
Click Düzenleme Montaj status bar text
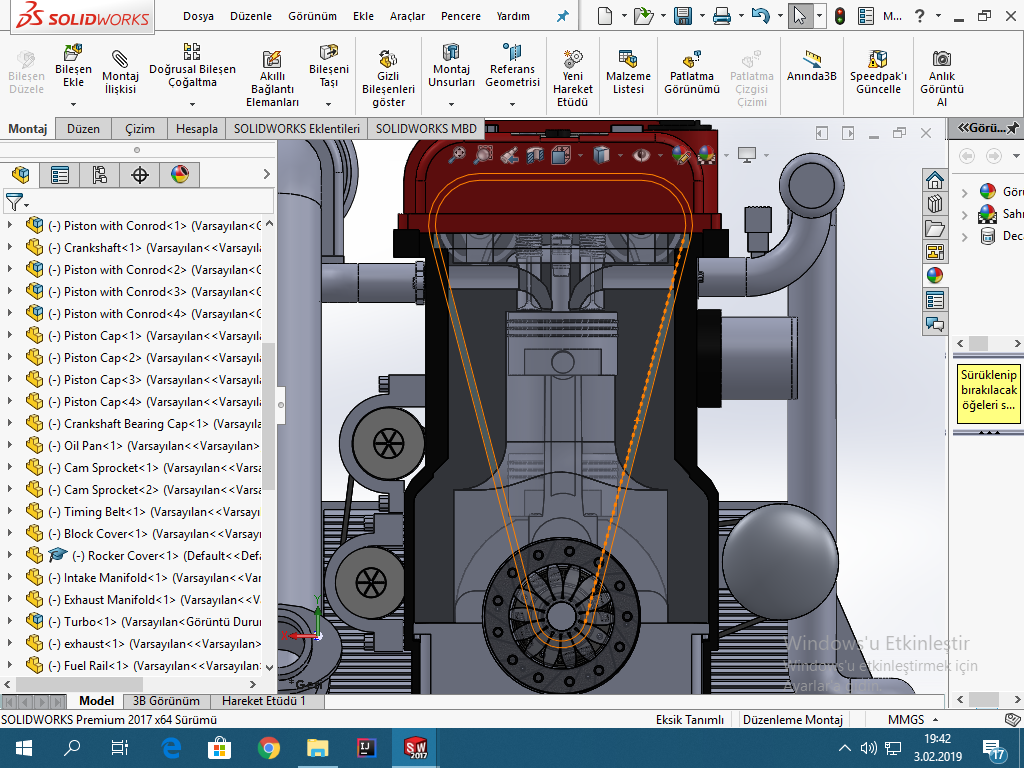[x=793, y=720]
